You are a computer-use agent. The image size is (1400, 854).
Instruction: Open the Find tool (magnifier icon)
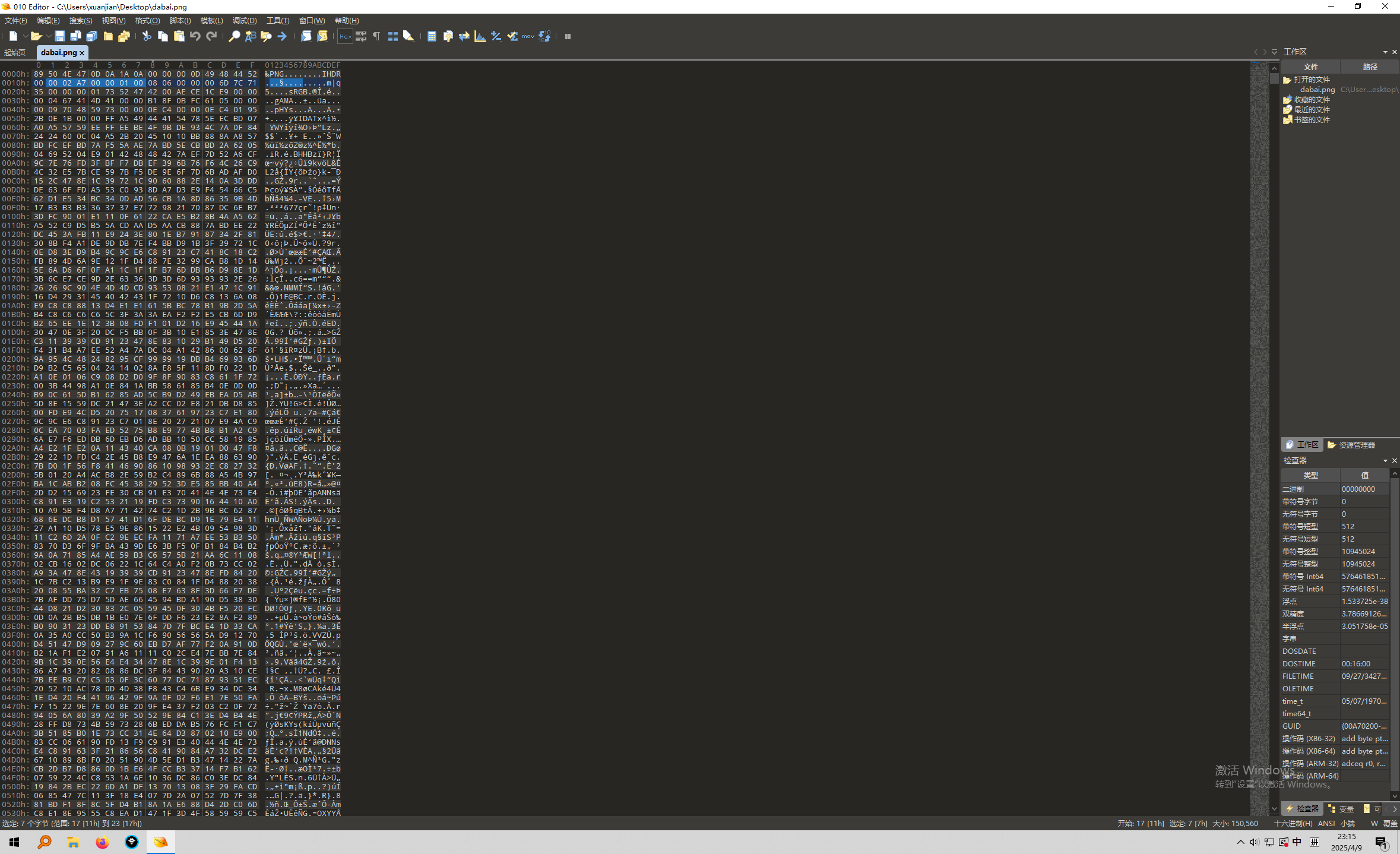coord(234,37)
